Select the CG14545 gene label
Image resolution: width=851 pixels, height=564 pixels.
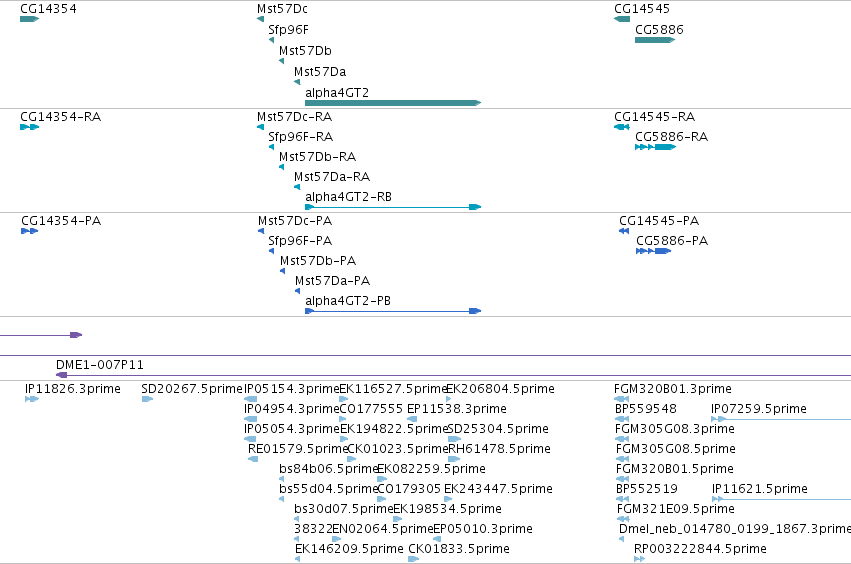[x=642, y=9]
